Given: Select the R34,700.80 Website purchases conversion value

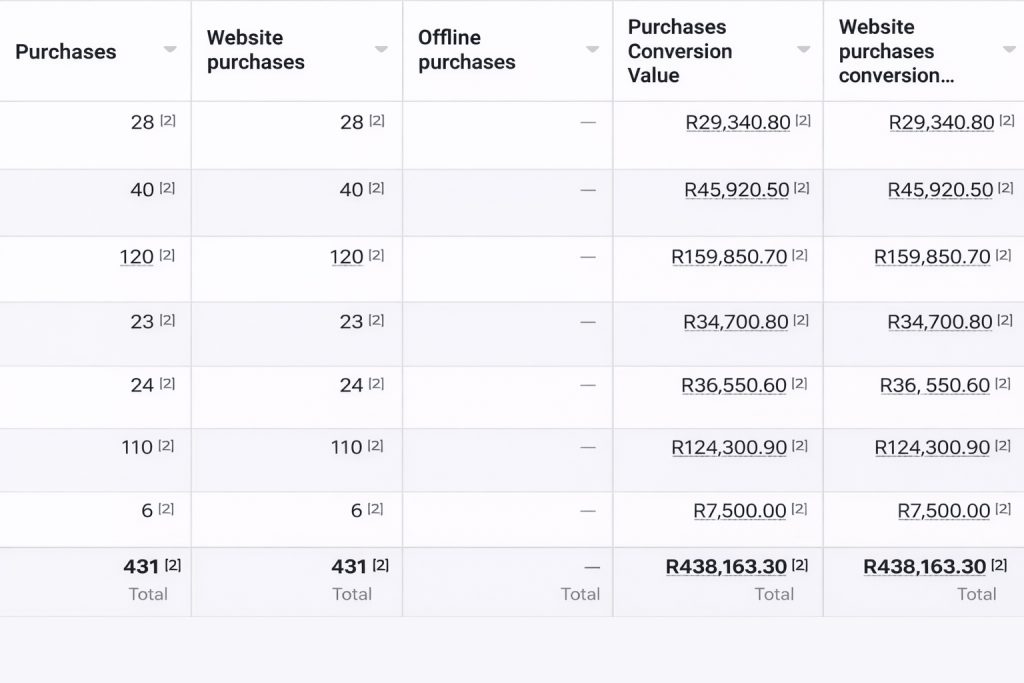Looking at the screenshot, I should [940, 322].
